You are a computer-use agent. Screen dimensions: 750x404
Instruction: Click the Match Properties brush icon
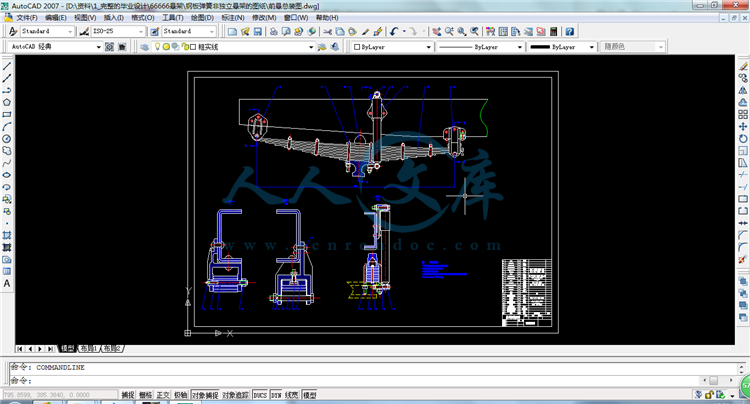click(x=365, y=32)
